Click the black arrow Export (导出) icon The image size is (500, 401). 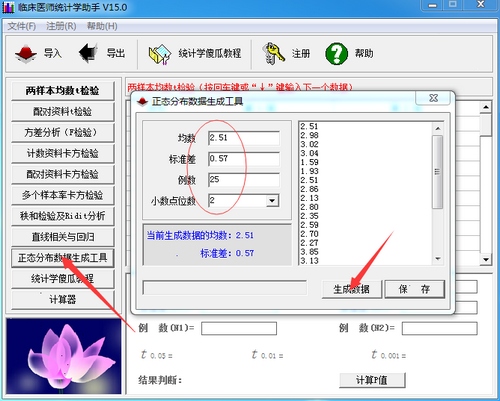coord(88,53)
